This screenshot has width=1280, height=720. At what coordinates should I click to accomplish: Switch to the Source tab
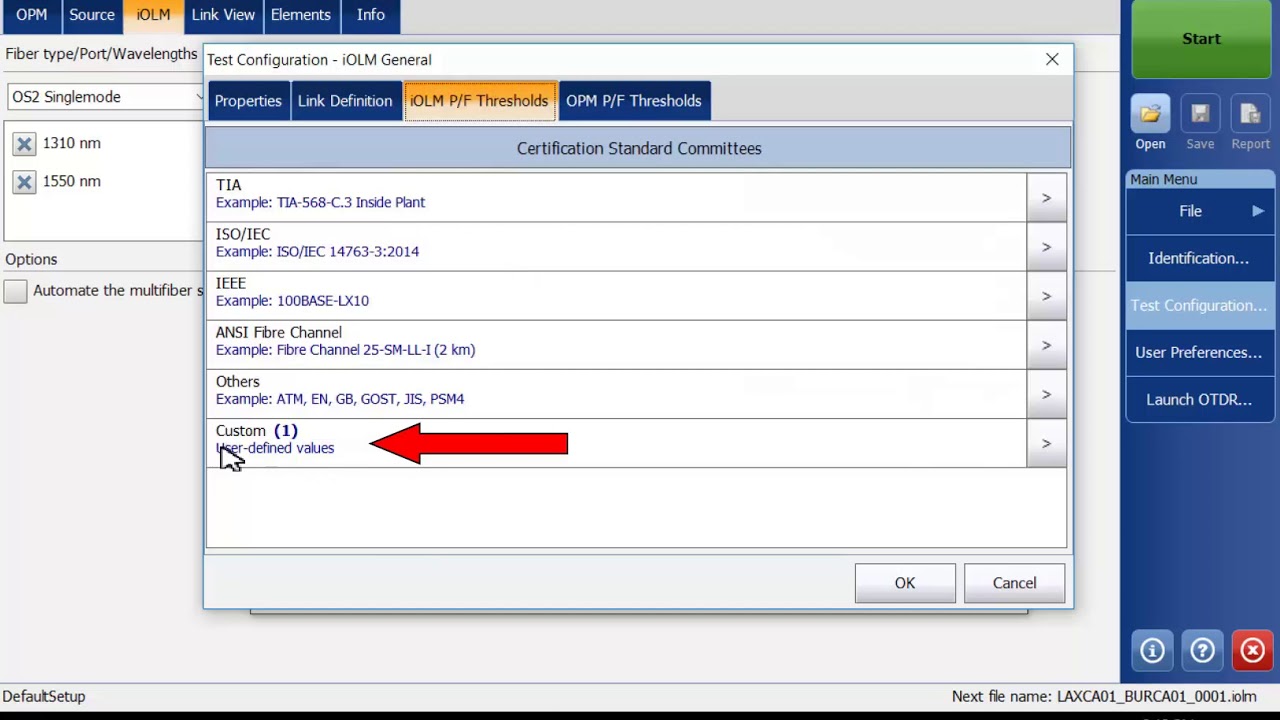pyautogui.click(x=92, y=14)
